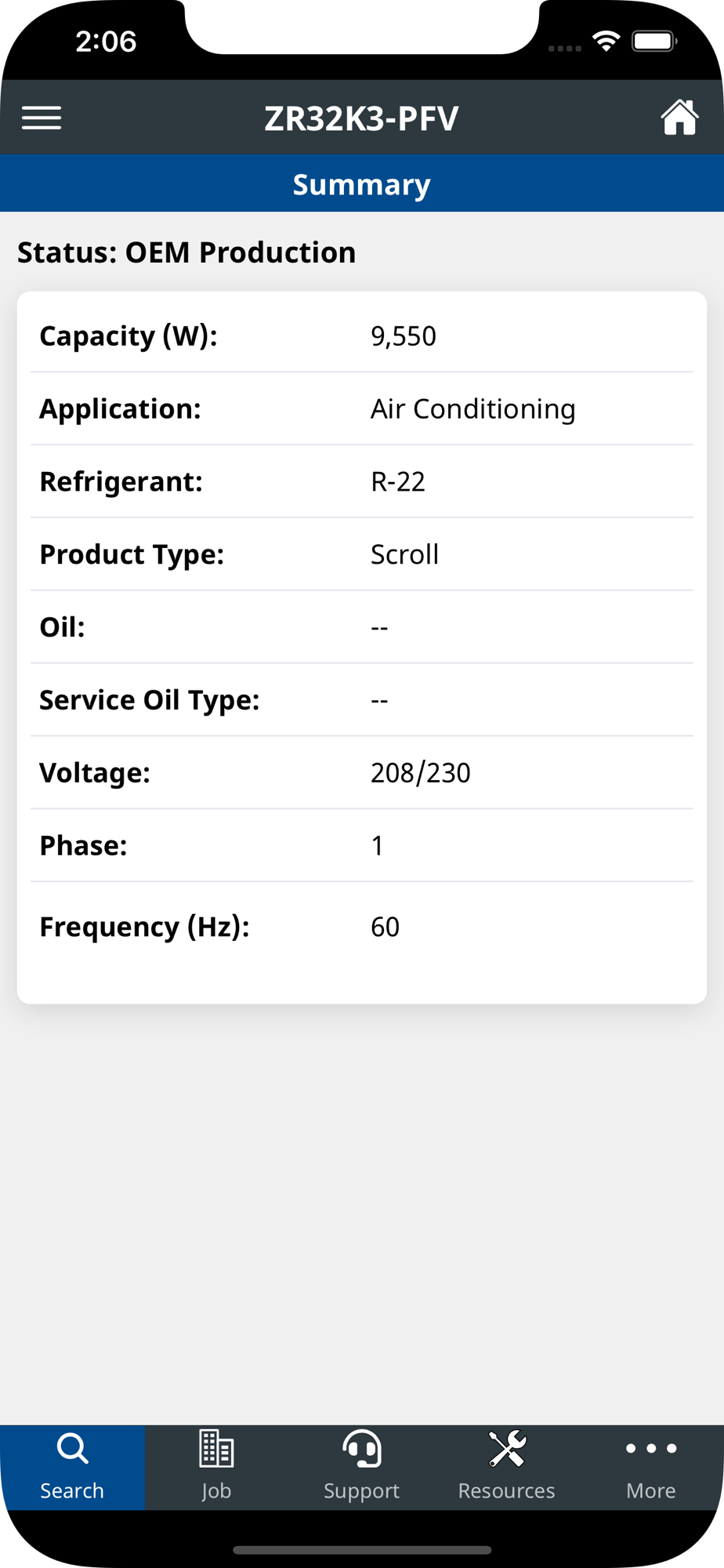Tap the More three-dots icon
The height and width of the screenshot is (1568, 724).
click(651, 1448)
